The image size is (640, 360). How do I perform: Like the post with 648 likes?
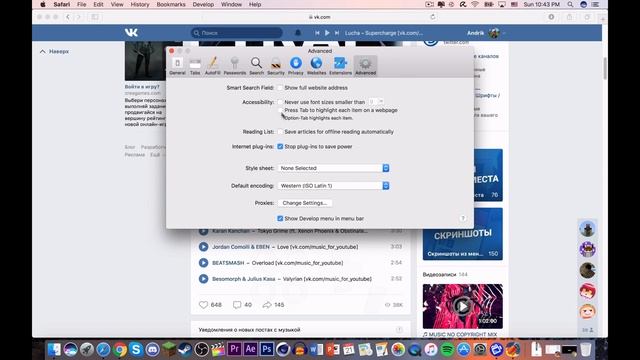coord(210,305)
